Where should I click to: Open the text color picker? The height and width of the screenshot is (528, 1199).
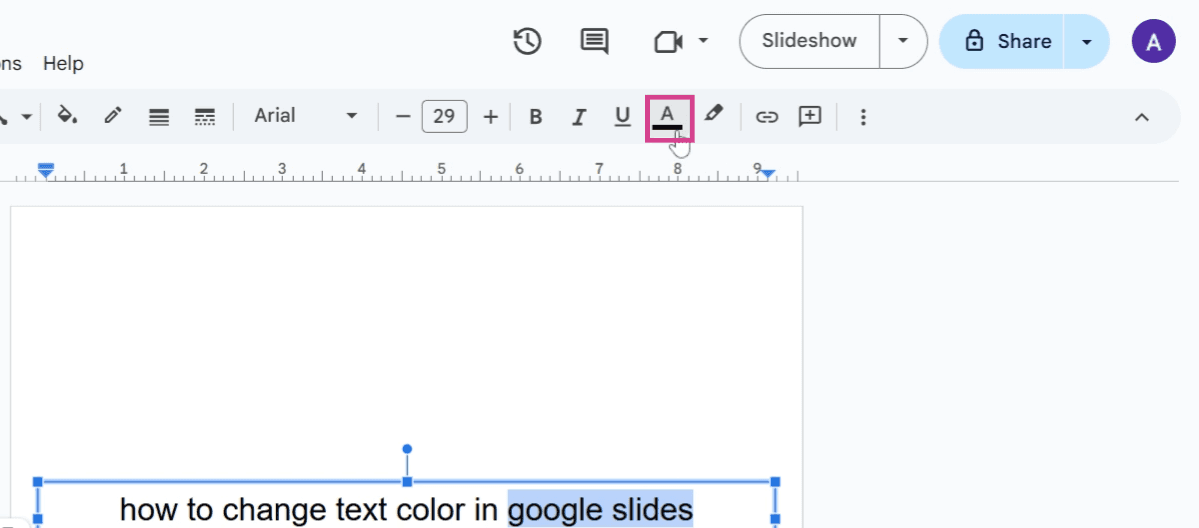tap(668, 117)
